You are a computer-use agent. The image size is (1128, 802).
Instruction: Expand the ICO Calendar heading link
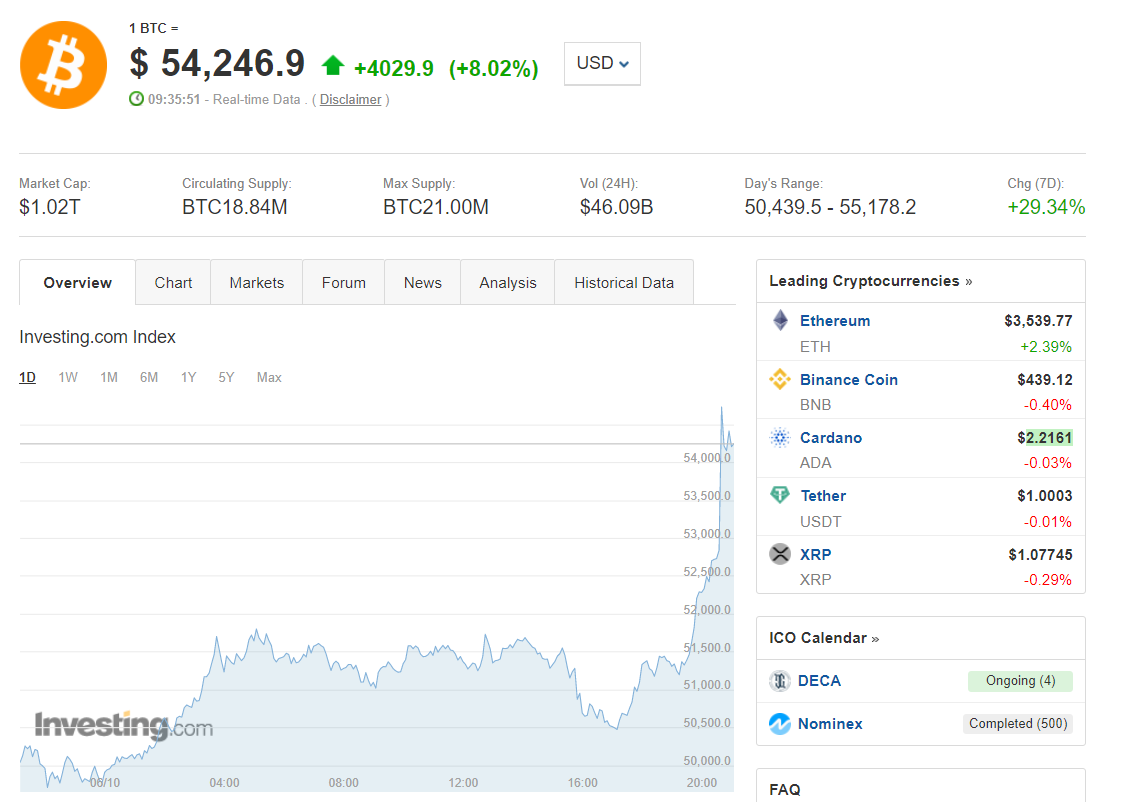point(824,638)
